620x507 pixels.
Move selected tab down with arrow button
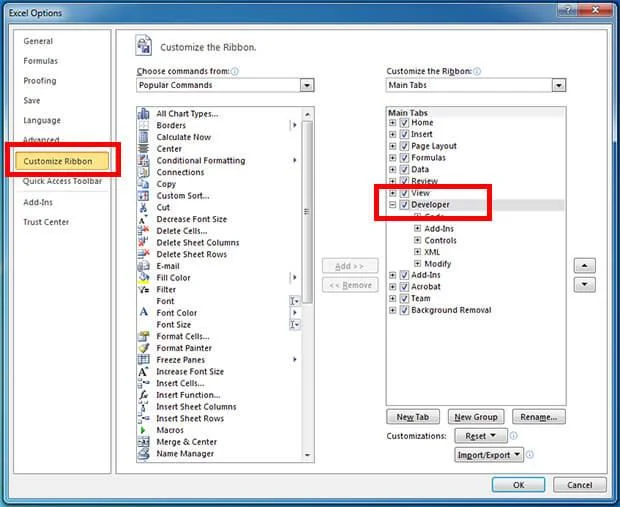584,285
